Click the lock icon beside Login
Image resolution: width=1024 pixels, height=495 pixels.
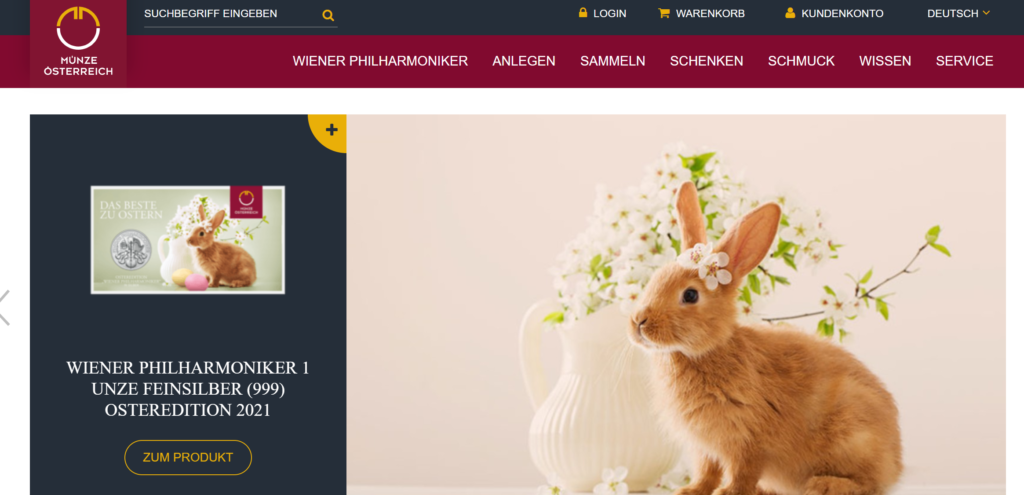pos(583,12)
